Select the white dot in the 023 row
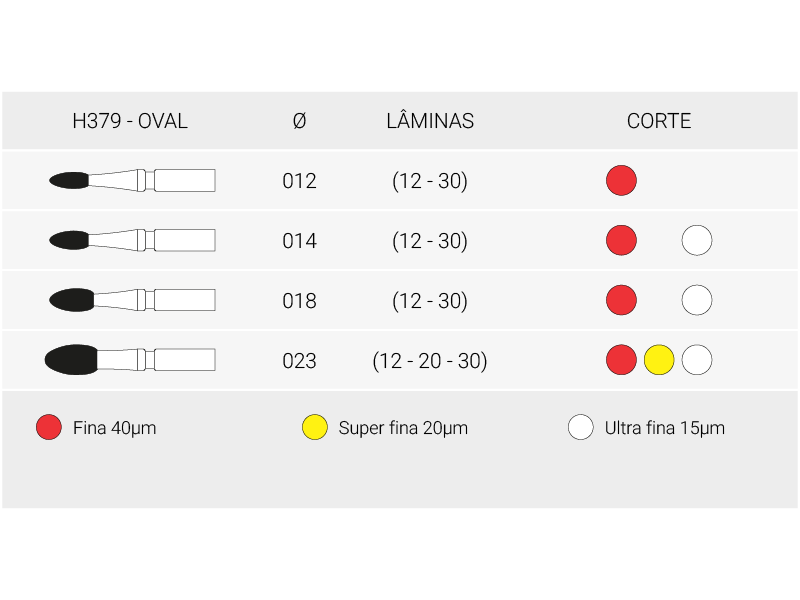800x600 pixels. (x=697, y=360)
